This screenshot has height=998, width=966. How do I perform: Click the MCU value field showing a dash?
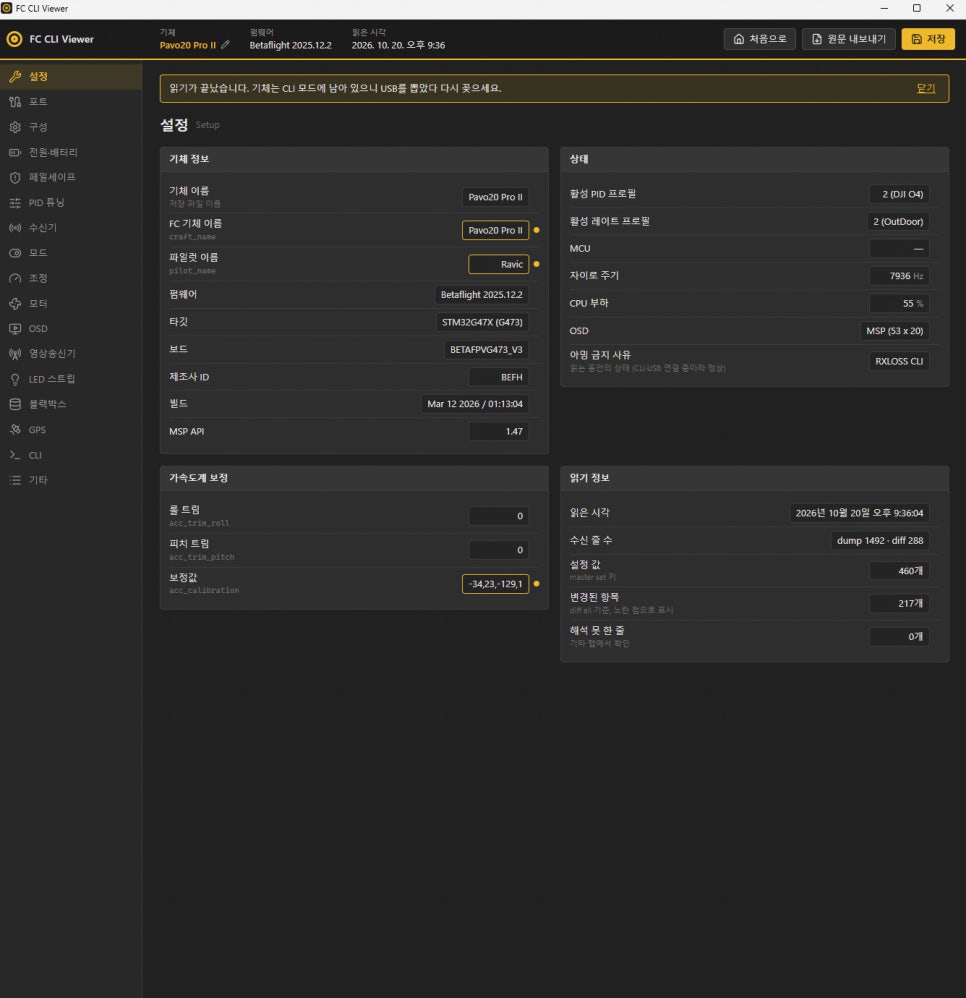(899, 249)
